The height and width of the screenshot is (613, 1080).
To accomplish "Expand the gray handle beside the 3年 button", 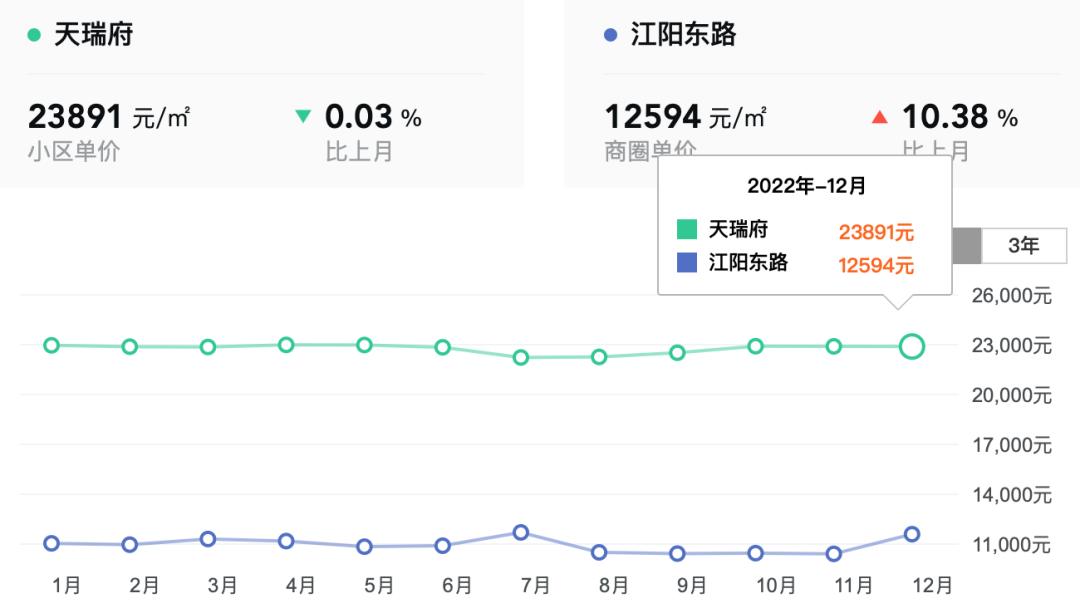I will point(968,243).
